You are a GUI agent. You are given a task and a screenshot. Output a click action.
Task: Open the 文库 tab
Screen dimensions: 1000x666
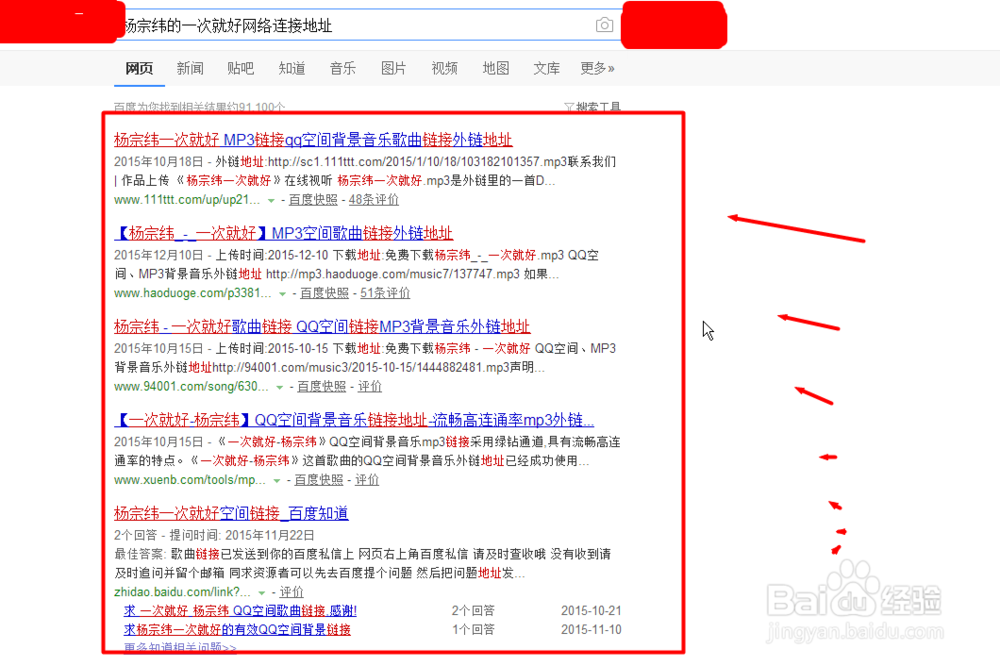coord(547,68)
